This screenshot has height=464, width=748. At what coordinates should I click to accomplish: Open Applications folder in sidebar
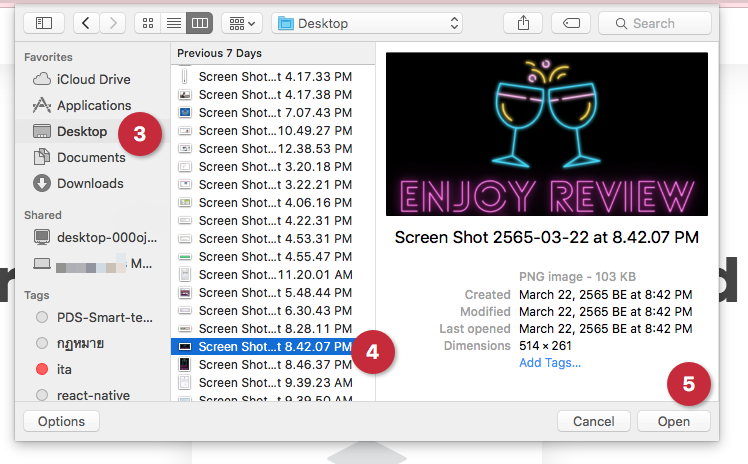click(x=93, y=105)
